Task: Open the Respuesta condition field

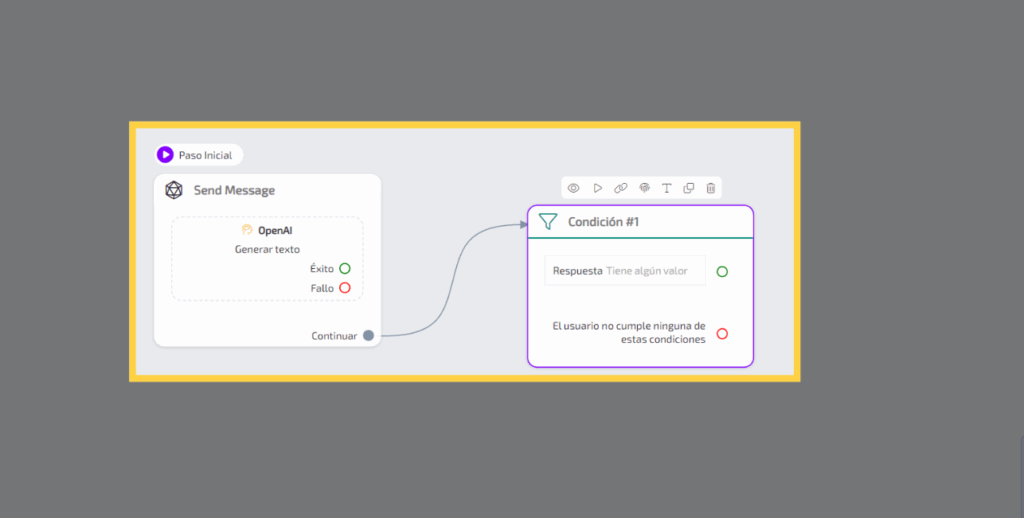Action: point(625,271)
